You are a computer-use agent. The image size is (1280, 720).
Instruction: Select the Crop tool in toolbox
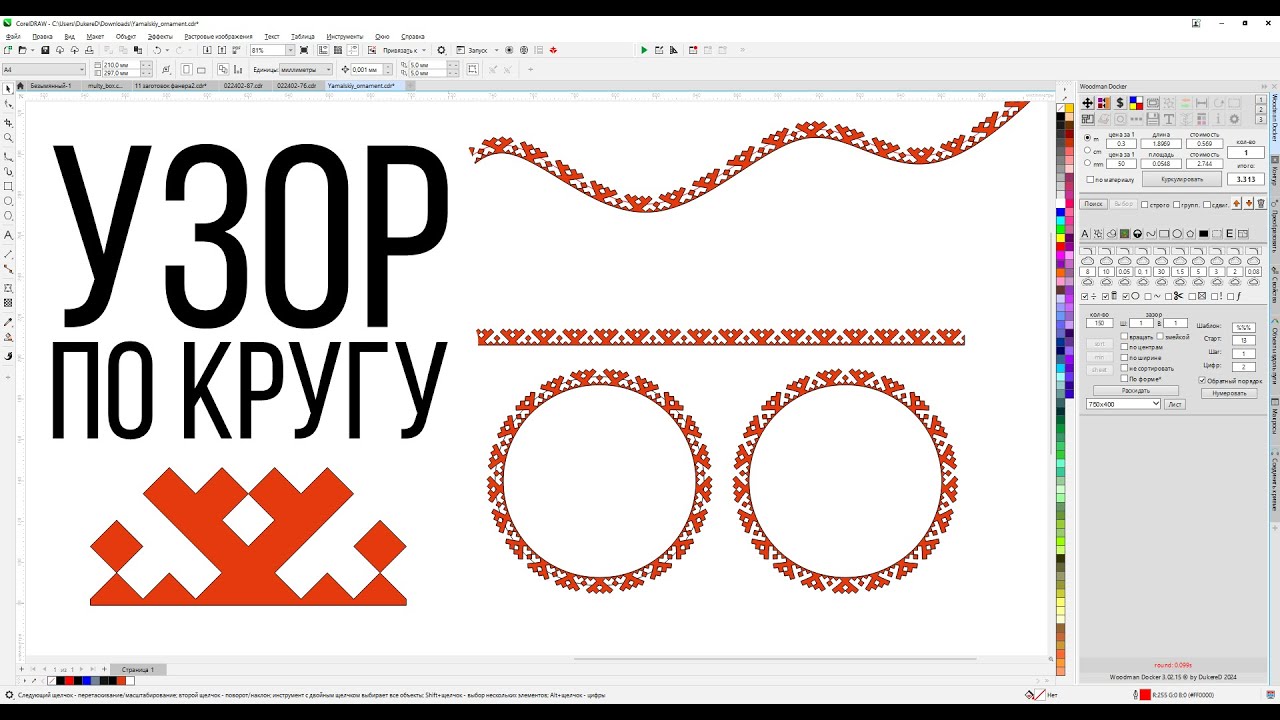click(9, 122)
